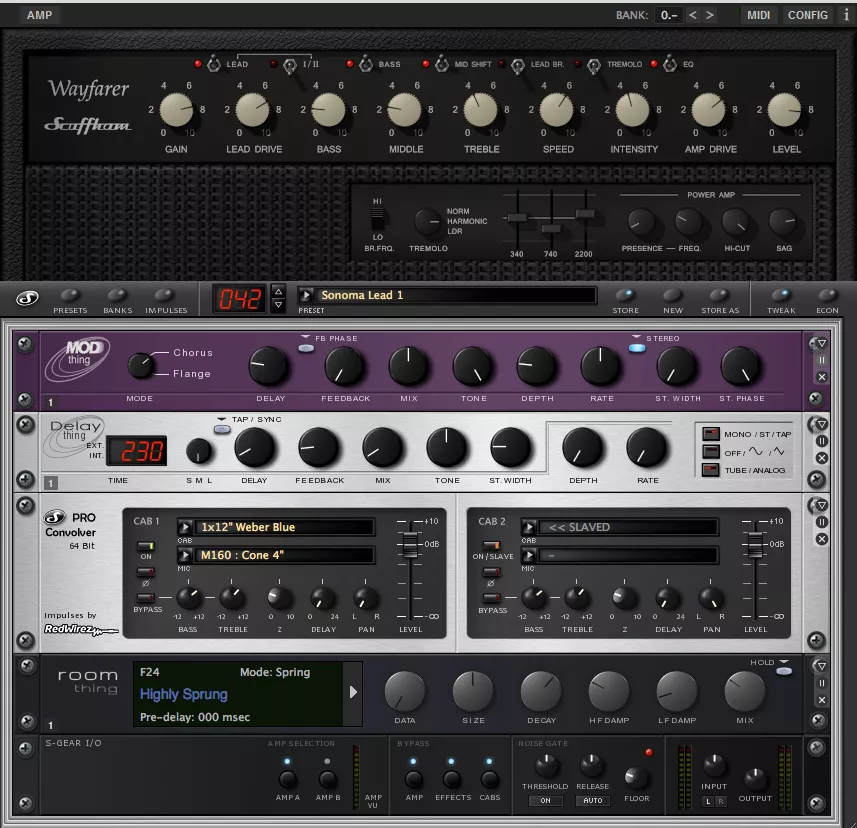Pause the Mod thing effect unit
Viewport: 857px width, 828px height.
[821, 360]
